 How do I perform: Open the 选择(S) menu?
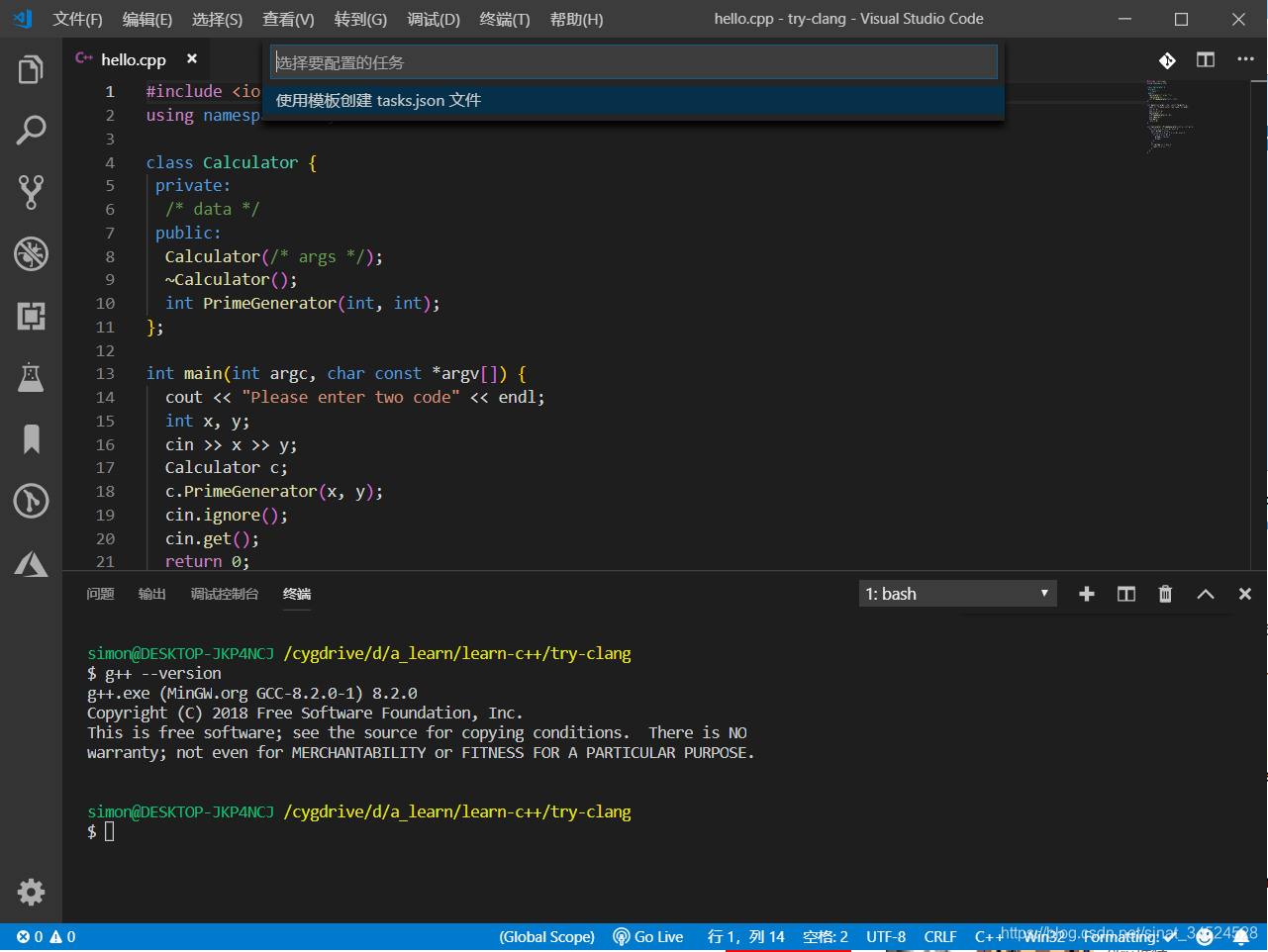(217, 19)
